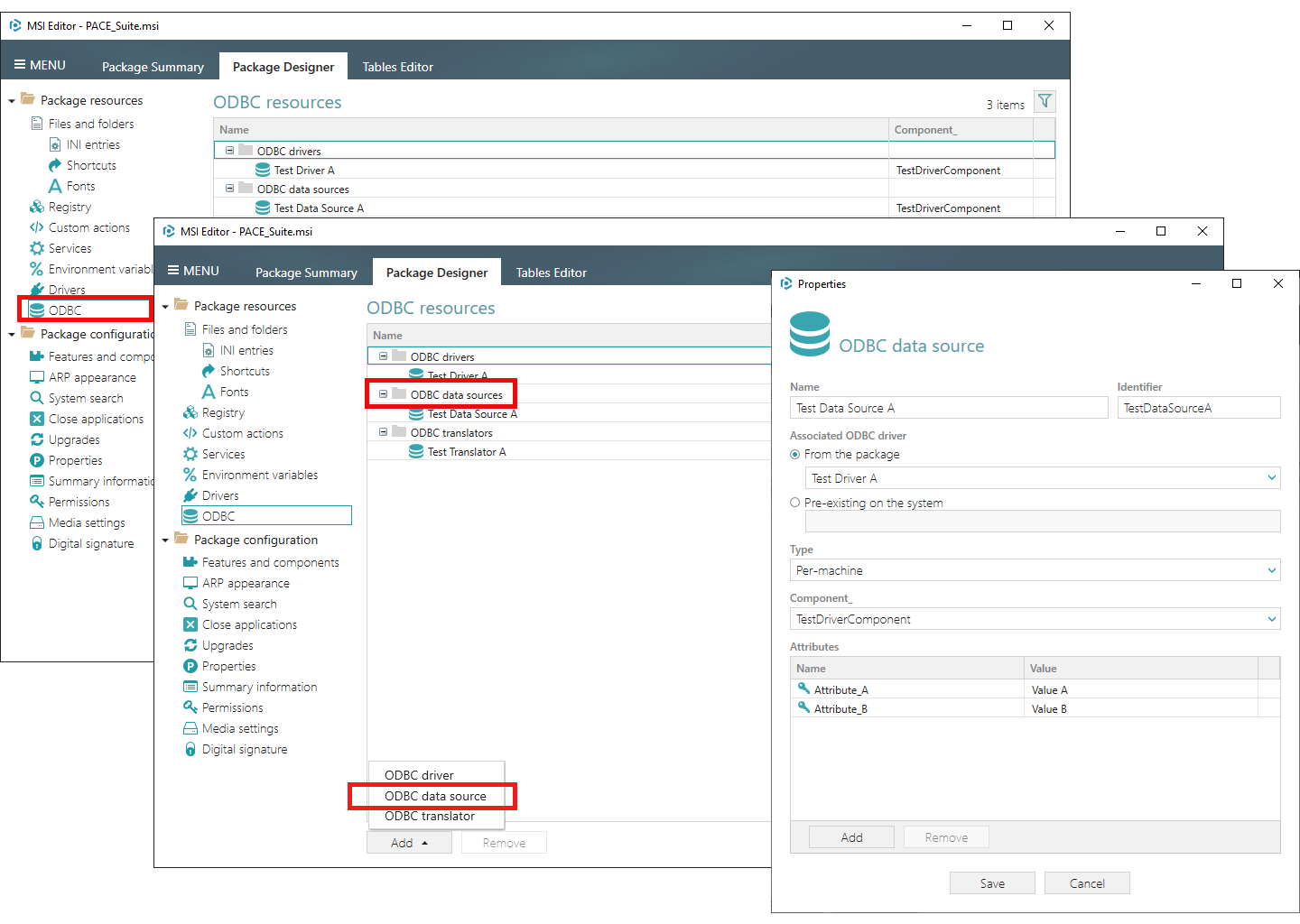Screen dimensions: 1300x924
Task: Click Drivers plug icon in middle window
Action: pos(190,495)
